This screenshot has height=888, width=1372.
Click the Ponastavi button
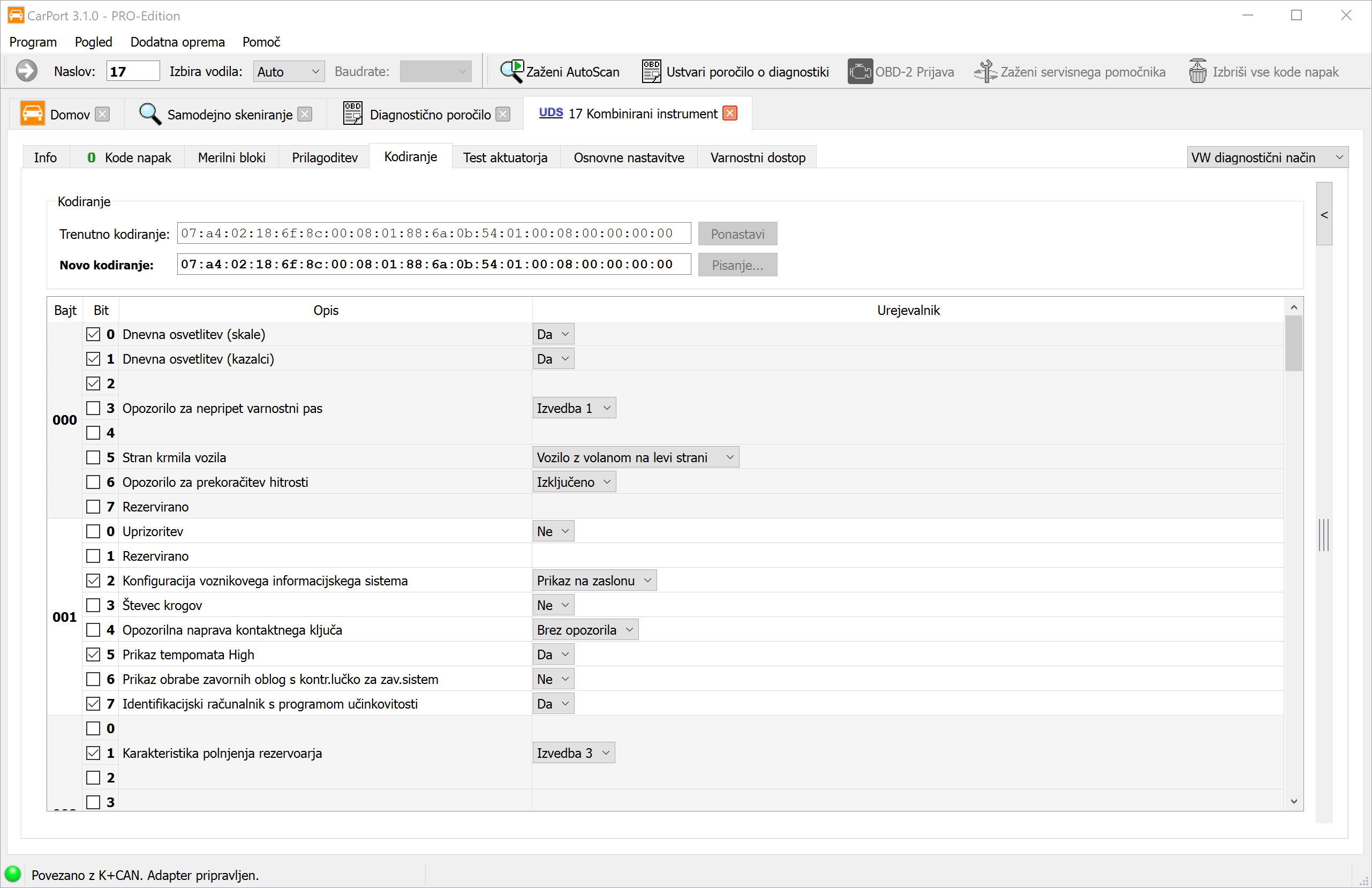pos(737,234)
